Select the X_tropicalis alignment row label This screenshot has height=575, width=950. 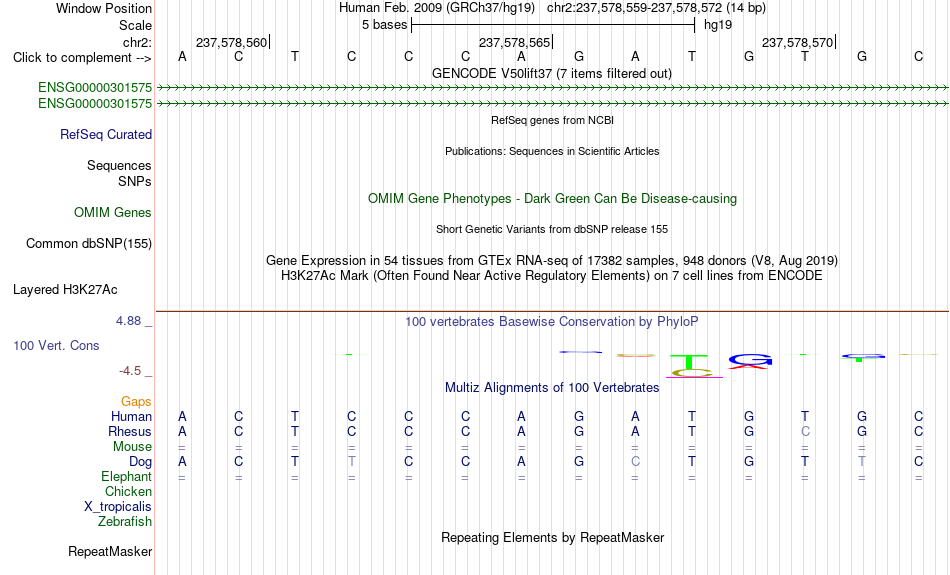118,507
